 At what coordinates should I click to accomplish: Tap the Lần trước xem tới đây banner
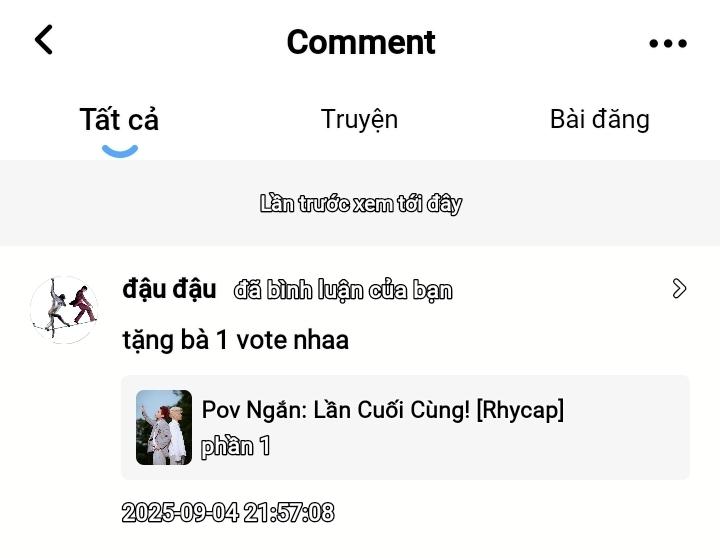click(360, 203)
